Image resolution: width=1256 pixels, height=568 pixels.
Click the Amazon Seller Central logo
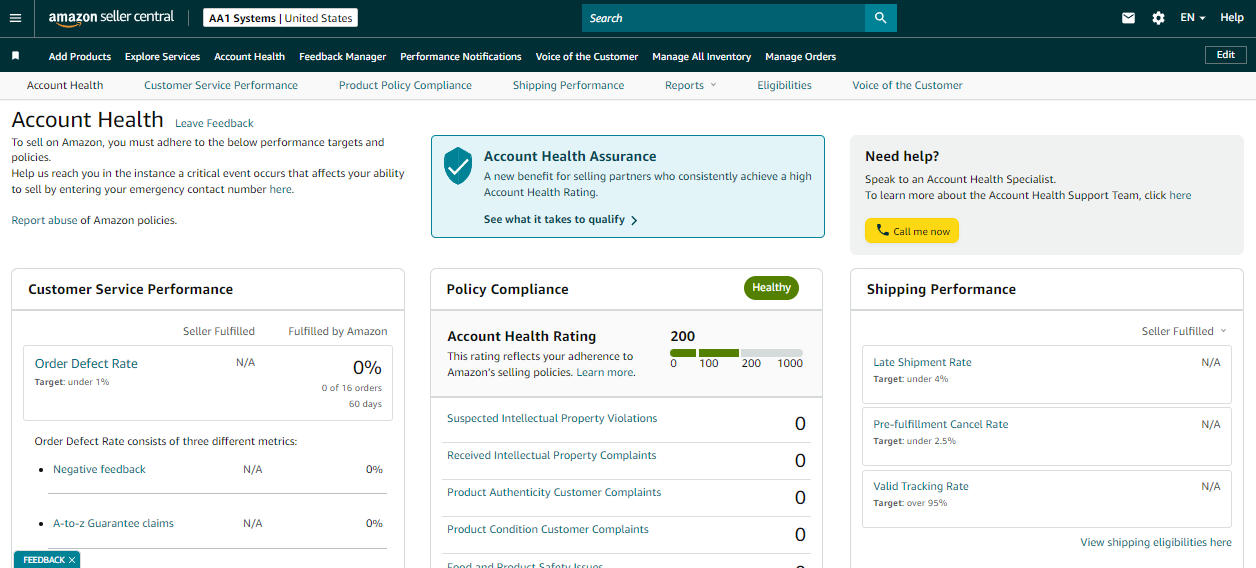pos(111,18)
